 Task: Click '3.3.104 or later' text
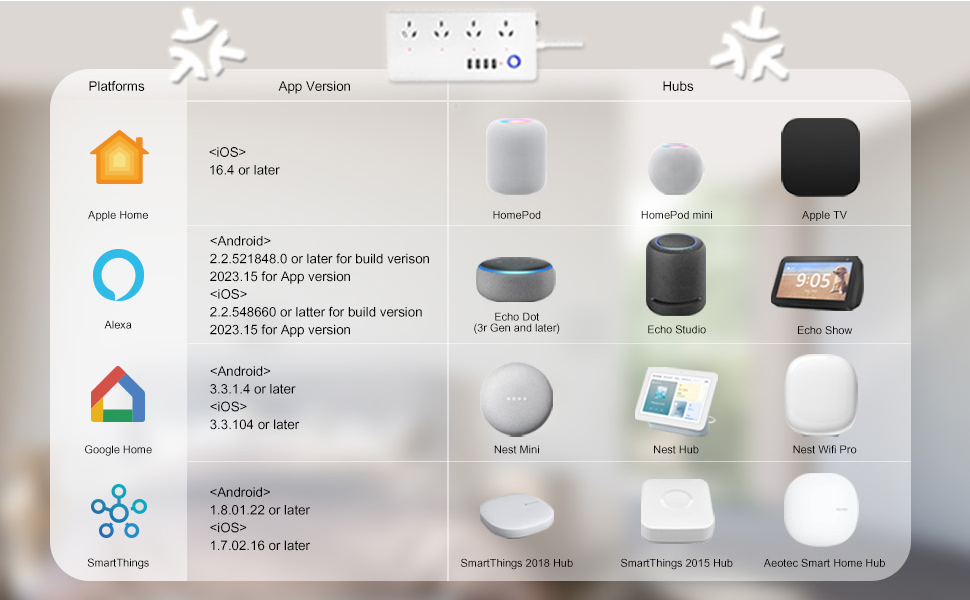pyautogui.click(x=254, y=424)
